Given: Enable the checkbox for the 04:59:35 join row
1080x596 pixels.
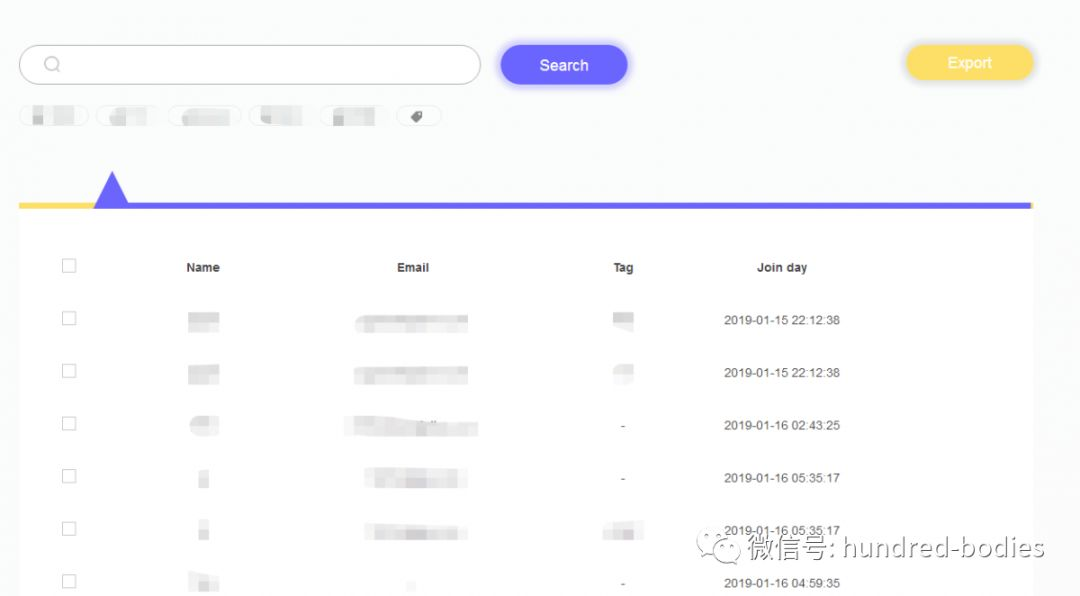Looking at the screenshot, I should pos(69,582).
